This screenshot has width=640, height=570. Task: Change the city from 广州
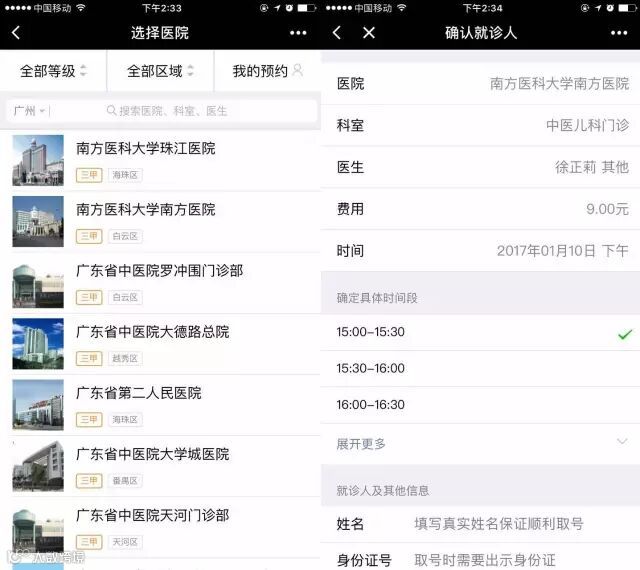tap(29, 111)
